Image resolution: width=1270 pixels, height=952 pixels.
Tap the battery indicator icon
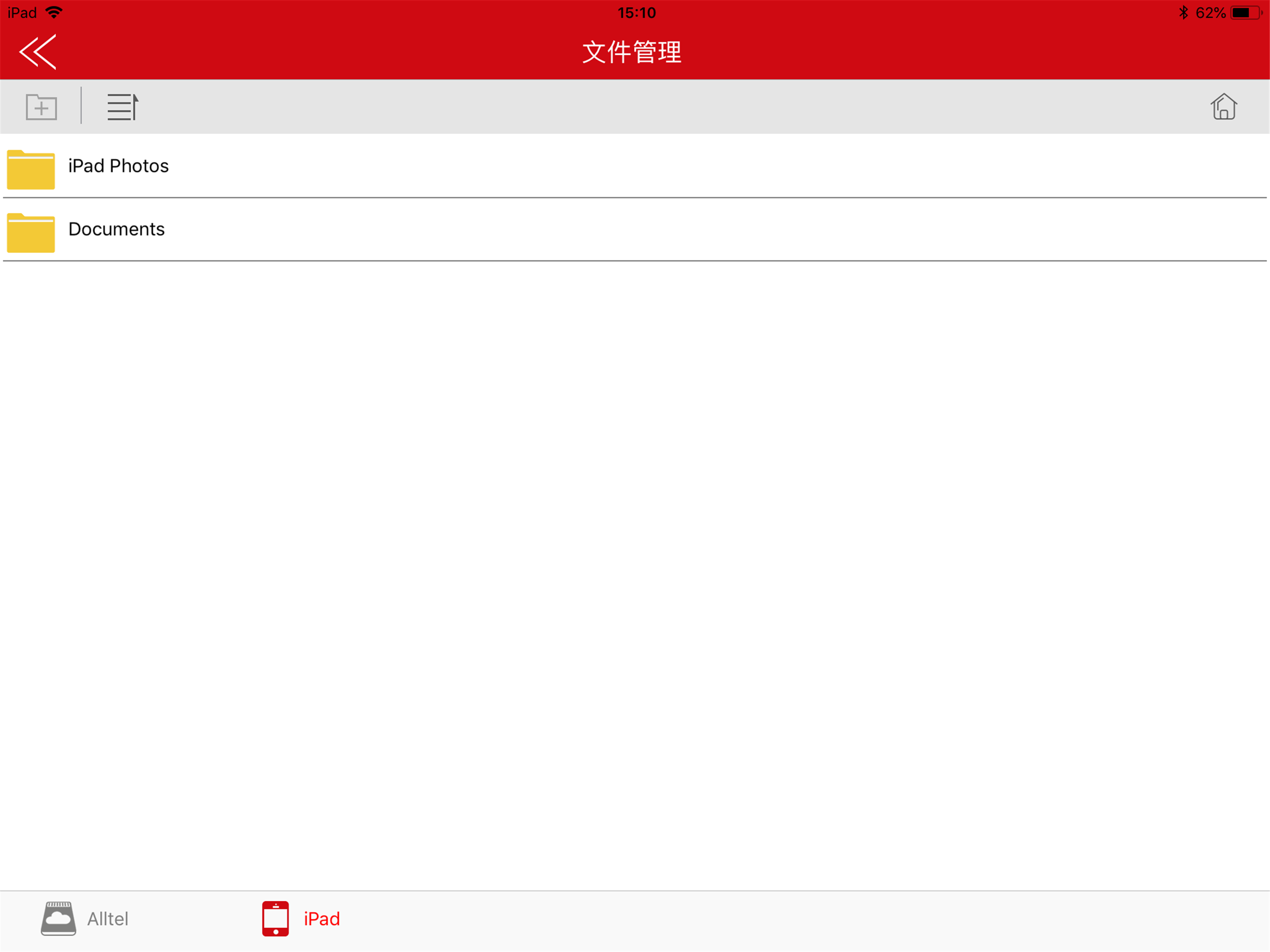(1247, 13)
